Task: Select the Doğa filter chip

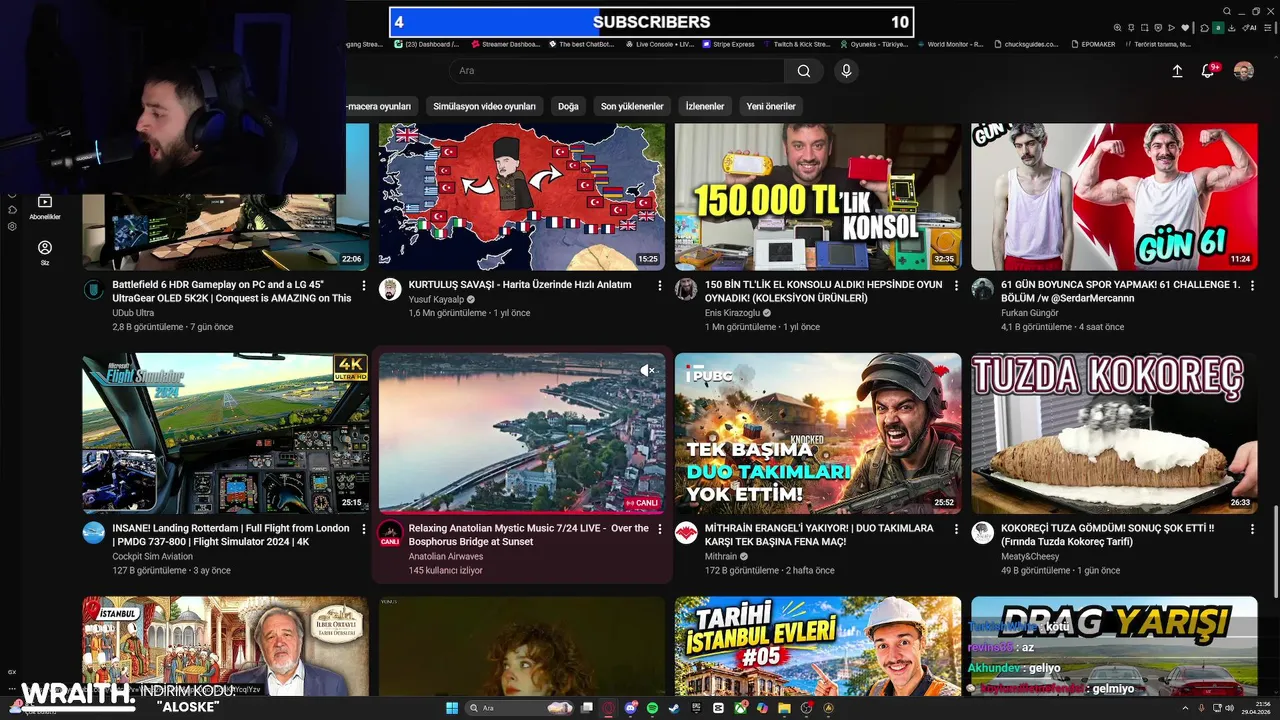Action: tap(568, 106)
